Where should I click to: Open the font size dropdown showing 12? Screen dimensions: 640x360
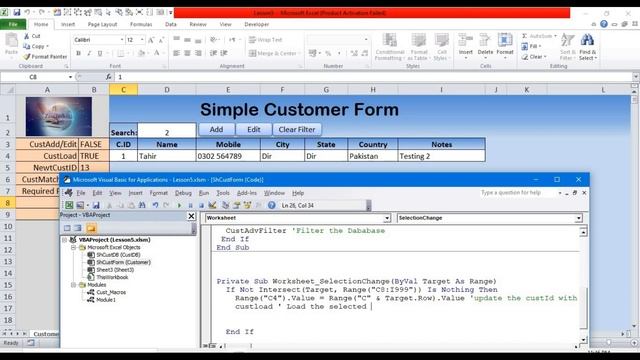pos(142,40)
